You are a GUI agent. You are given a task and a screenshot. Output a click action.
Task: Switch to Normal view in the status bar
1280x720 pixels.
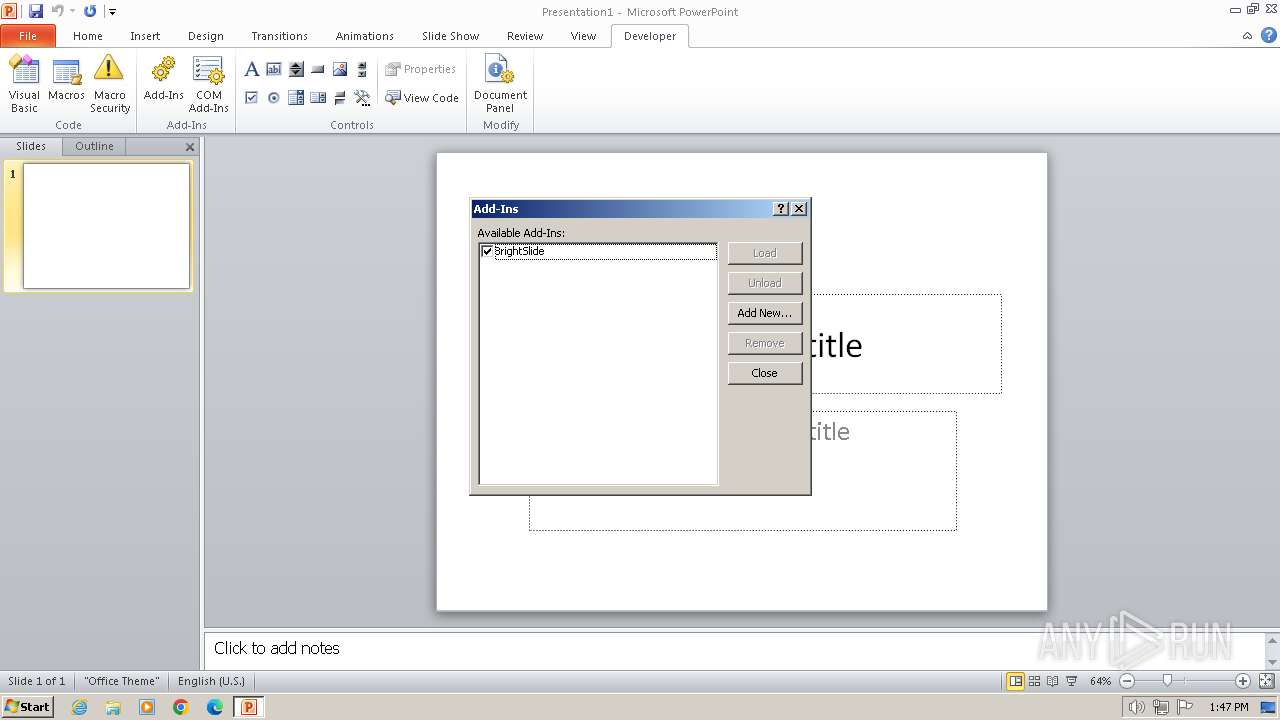(1016, 681)
